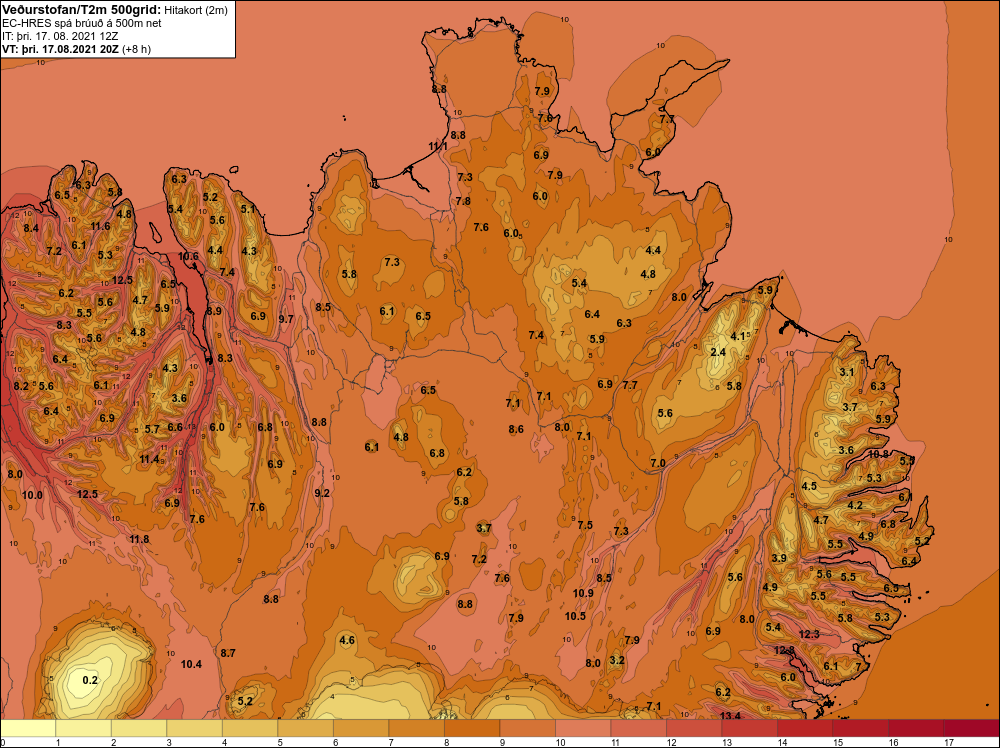This screenshot has height=748, width=1000.
Task: Click the 'Veðurstofan/T2m 500grid:' title text
Action: (x=82, y=10)
